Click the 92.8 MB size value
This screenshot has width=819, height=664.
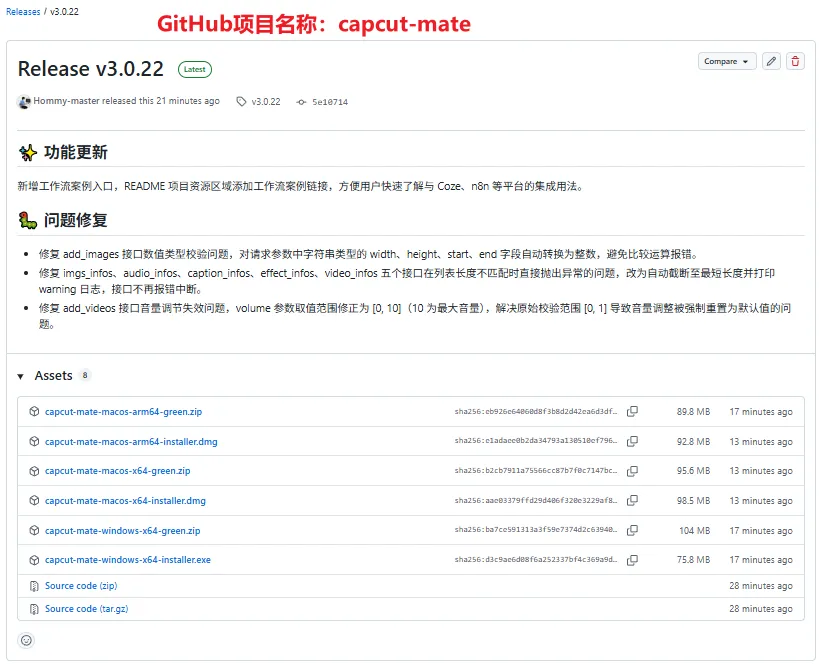pos(693,441)
